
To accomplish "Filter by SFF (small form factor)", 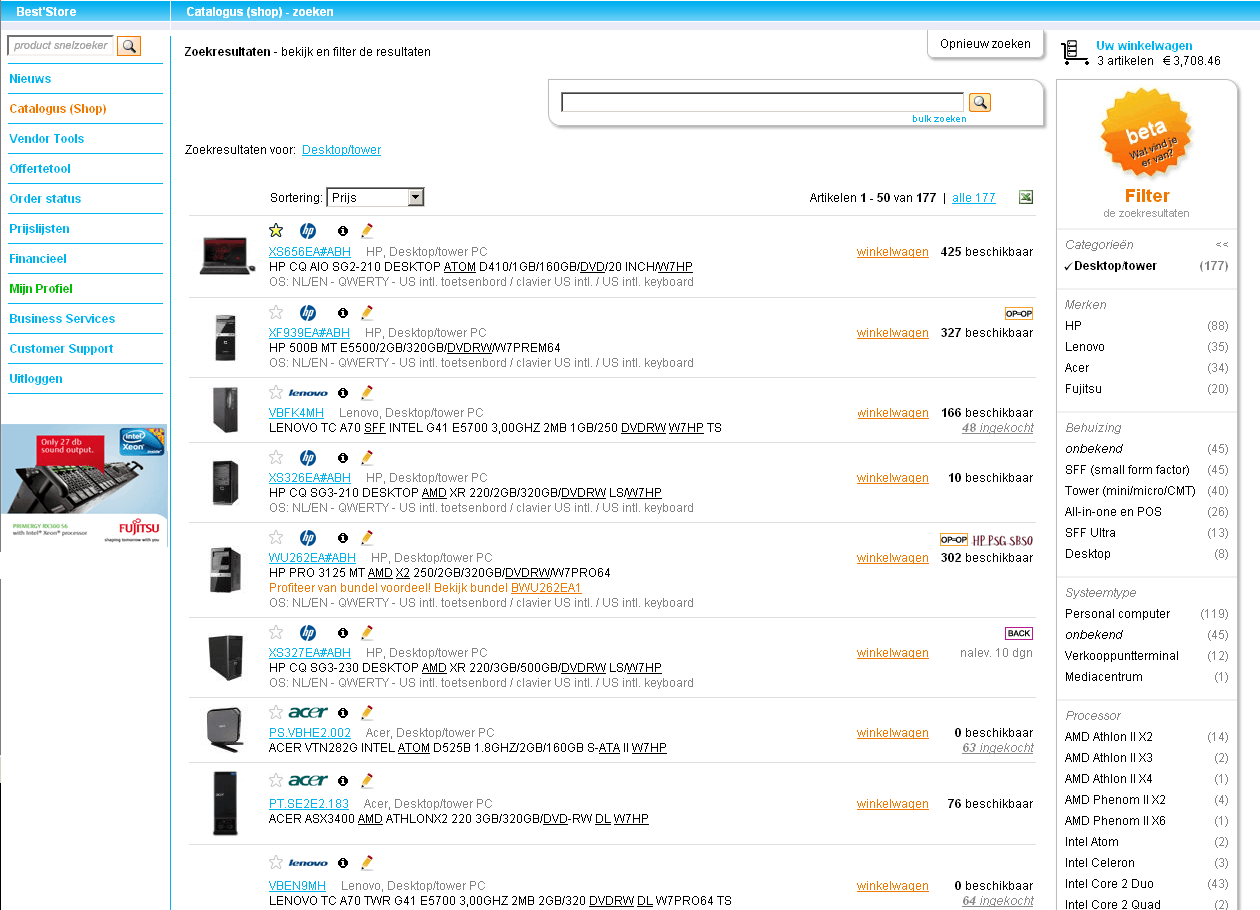I will [1127, 470].
